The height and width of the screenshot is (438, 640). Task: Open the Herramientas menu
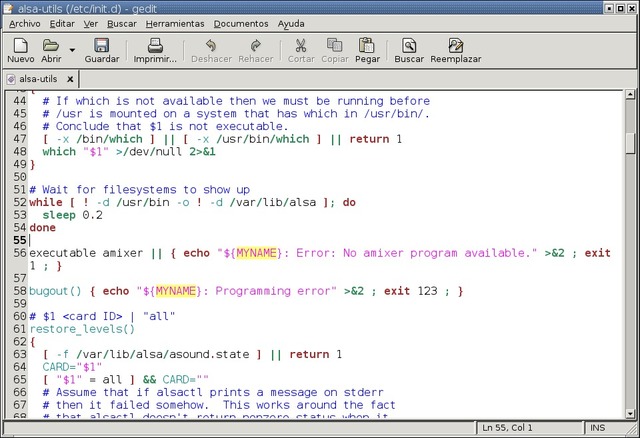point(175,24)
